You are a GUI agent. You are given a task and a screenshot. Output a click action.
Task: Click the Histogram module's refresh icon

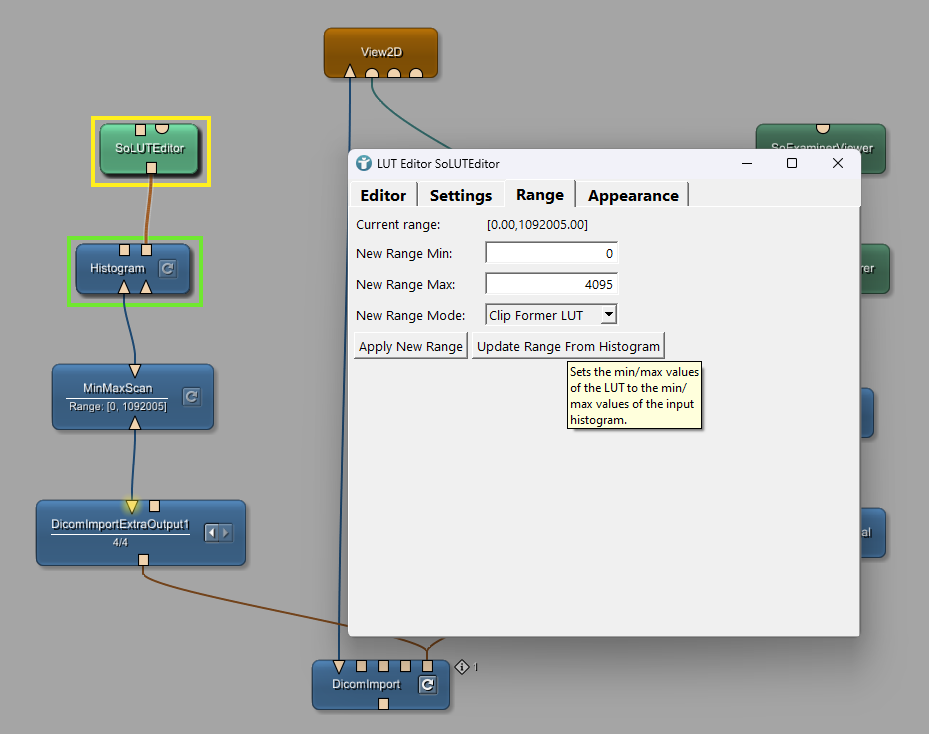168,268
